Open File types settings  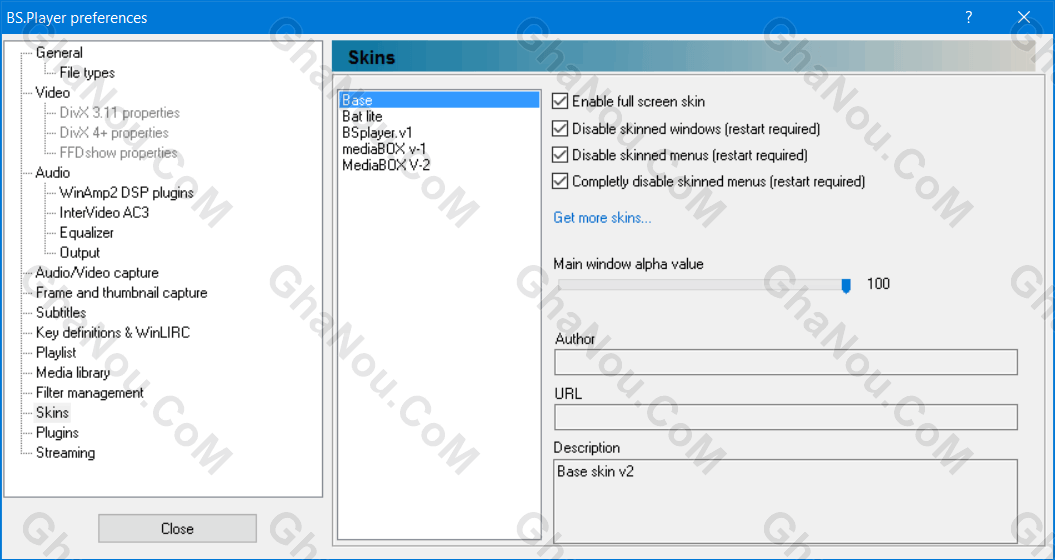pos(87,73)
